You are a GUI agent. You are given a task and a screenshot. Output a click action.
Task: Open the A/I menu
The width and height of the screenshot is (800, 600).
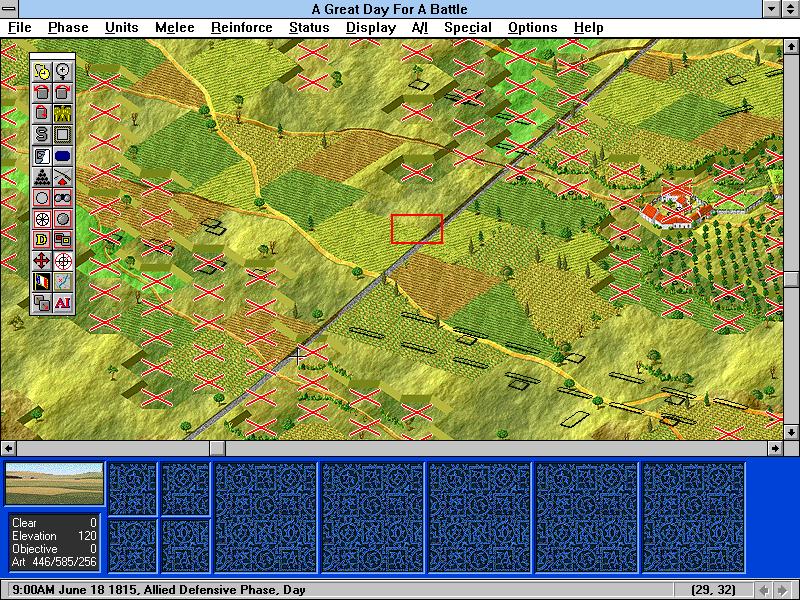pos(419,28)
